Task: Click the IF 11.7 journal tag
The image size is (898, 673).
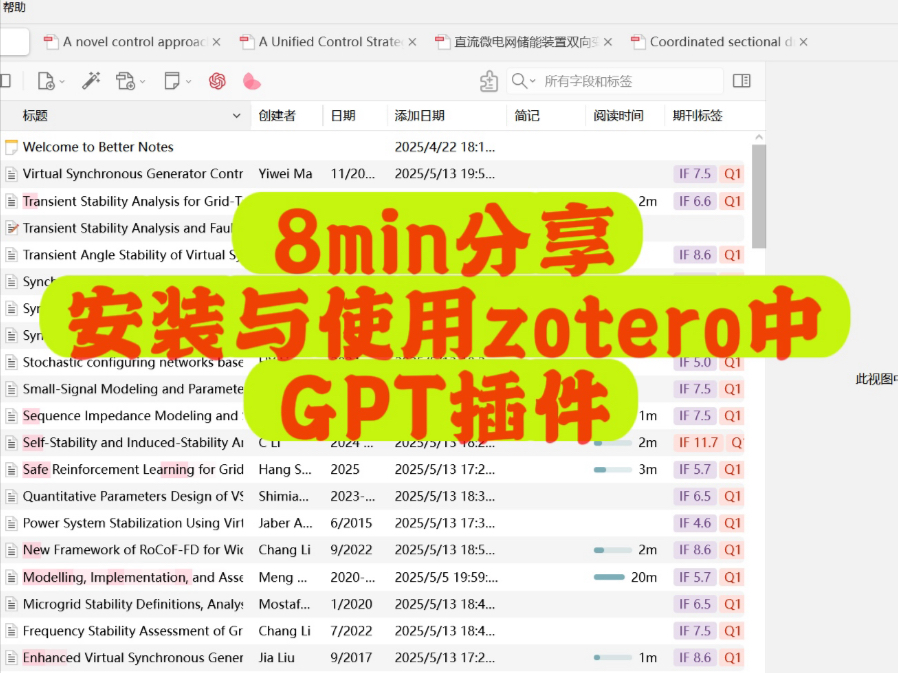Action: click(x=698, y=443)
